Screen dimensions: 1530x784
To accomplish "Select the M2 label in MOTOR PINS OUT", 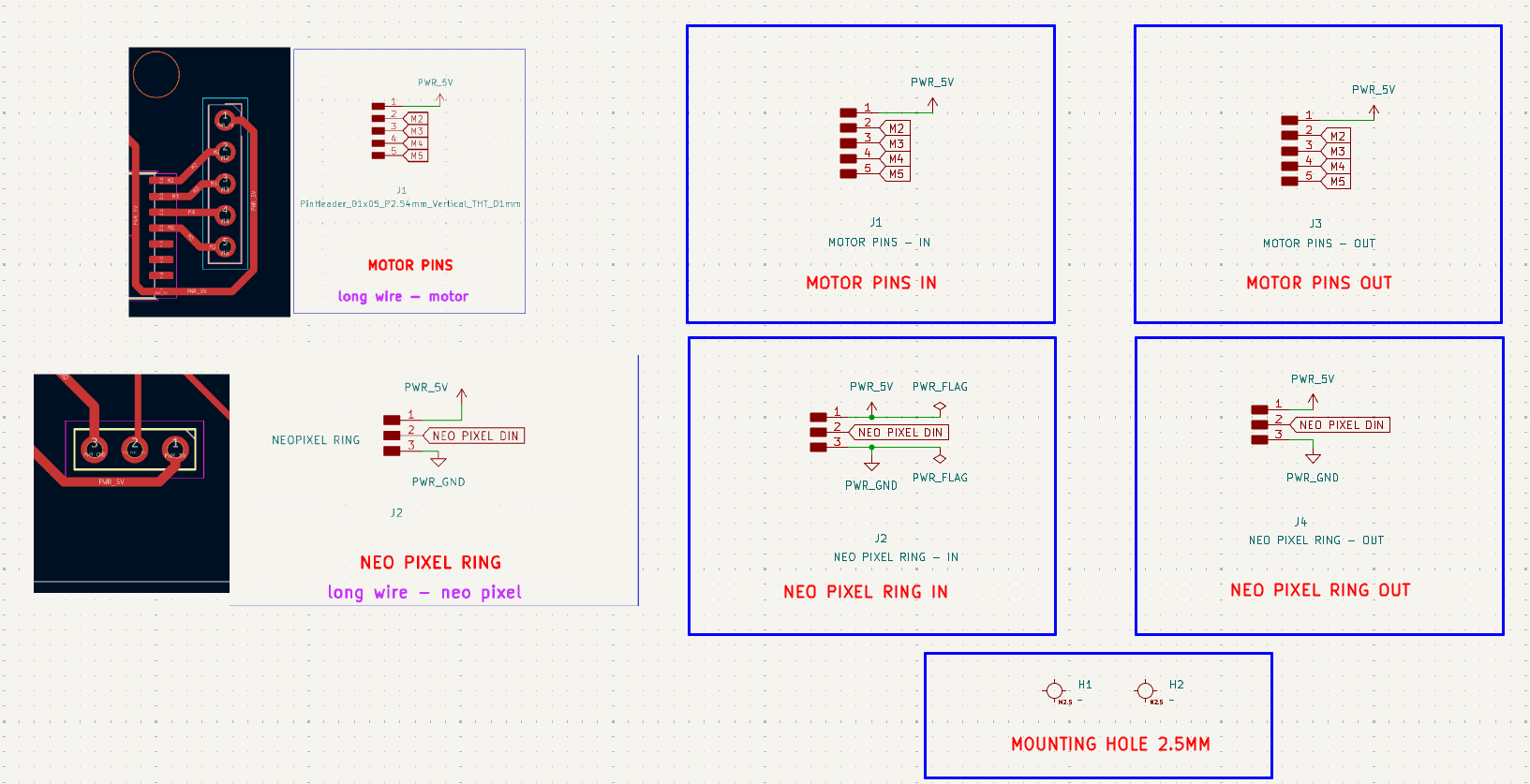I will (x=1337, y=136).
